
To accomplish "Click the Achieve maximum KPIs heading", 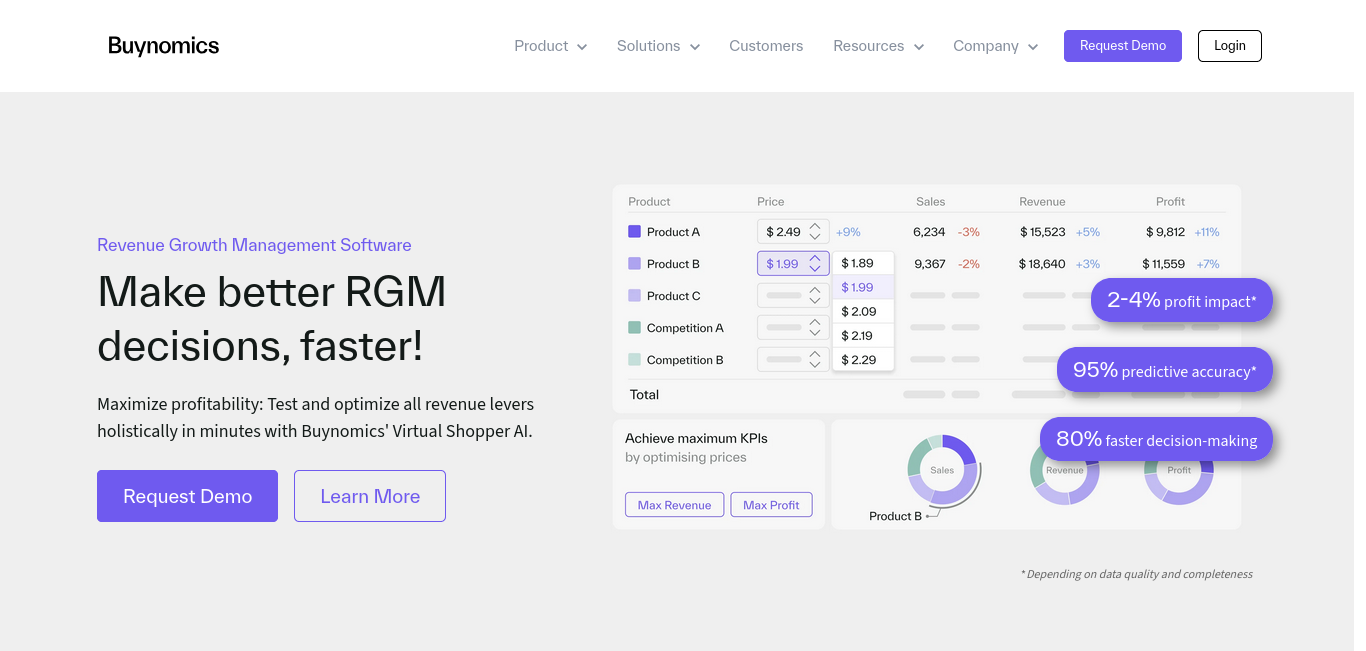I will [696, 438].
